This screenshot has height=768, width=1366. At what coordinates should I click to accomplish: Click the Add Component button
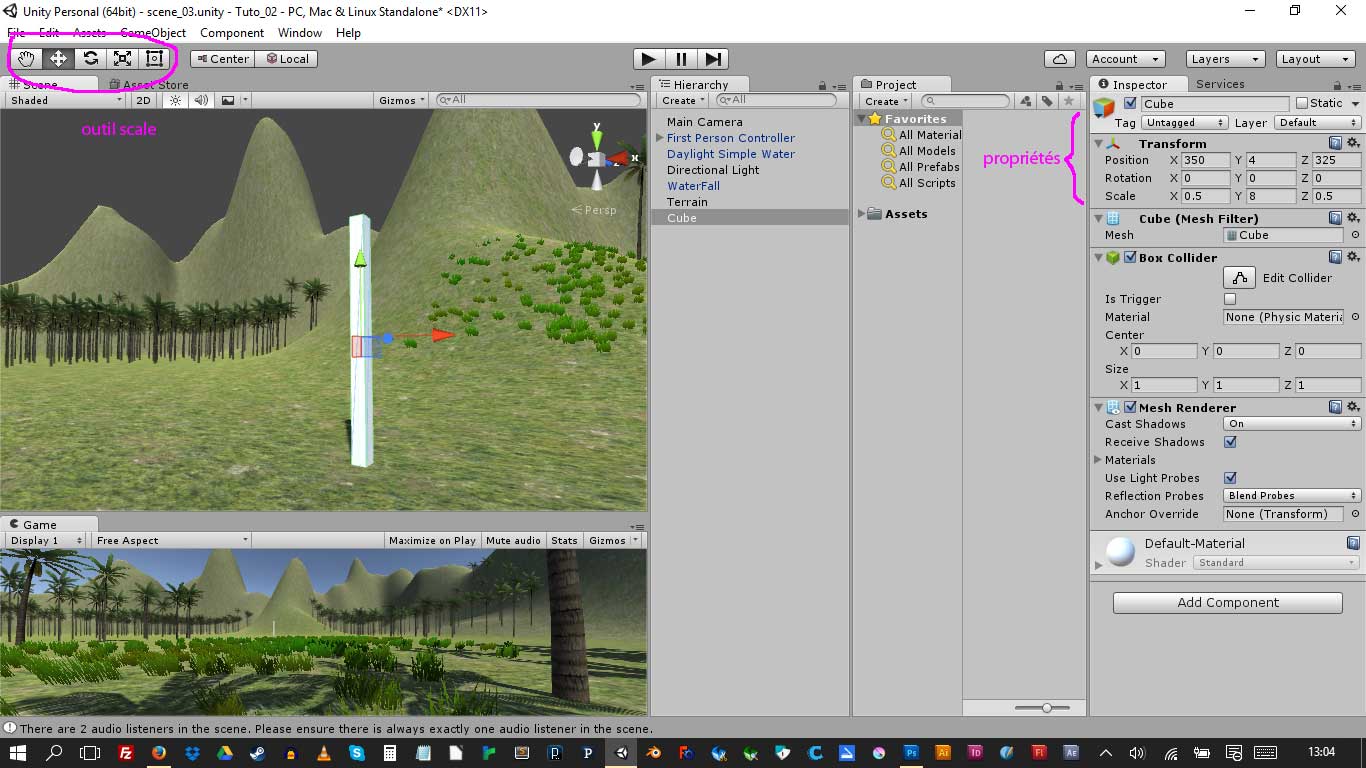1227,603
